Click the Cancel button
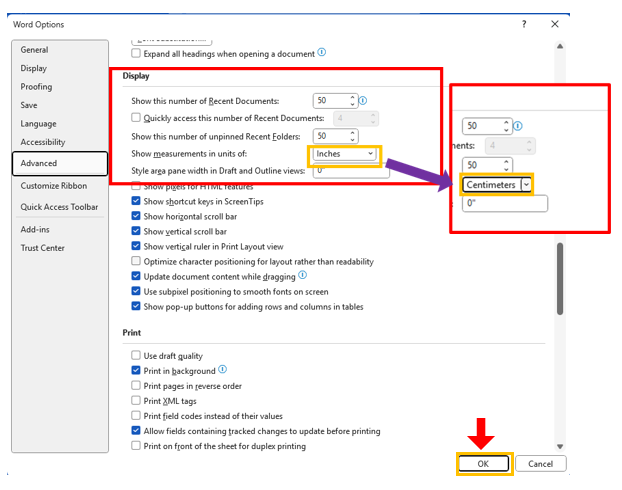The height and width of the screenshot is (490, 622). click(541, 464)
